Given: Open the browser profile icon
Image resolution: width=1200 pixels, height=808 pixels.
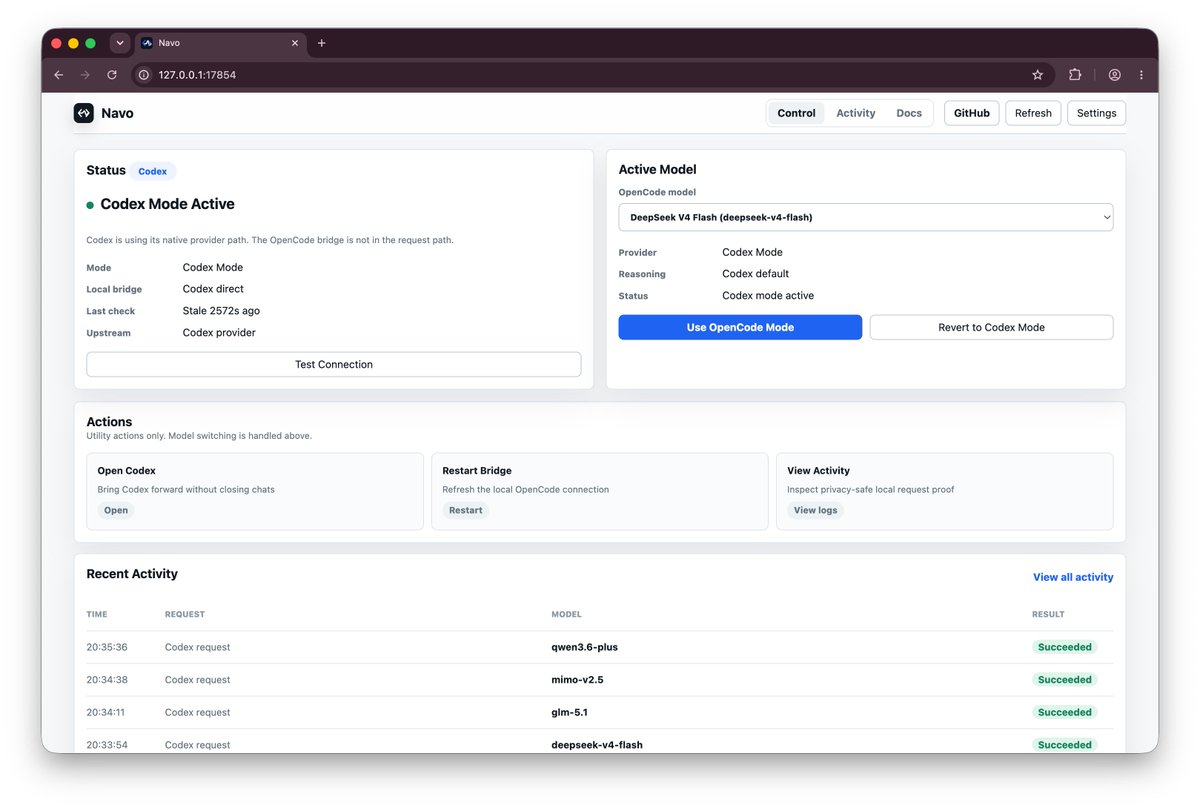Looking at the screenshot, I should [1114, 75].
